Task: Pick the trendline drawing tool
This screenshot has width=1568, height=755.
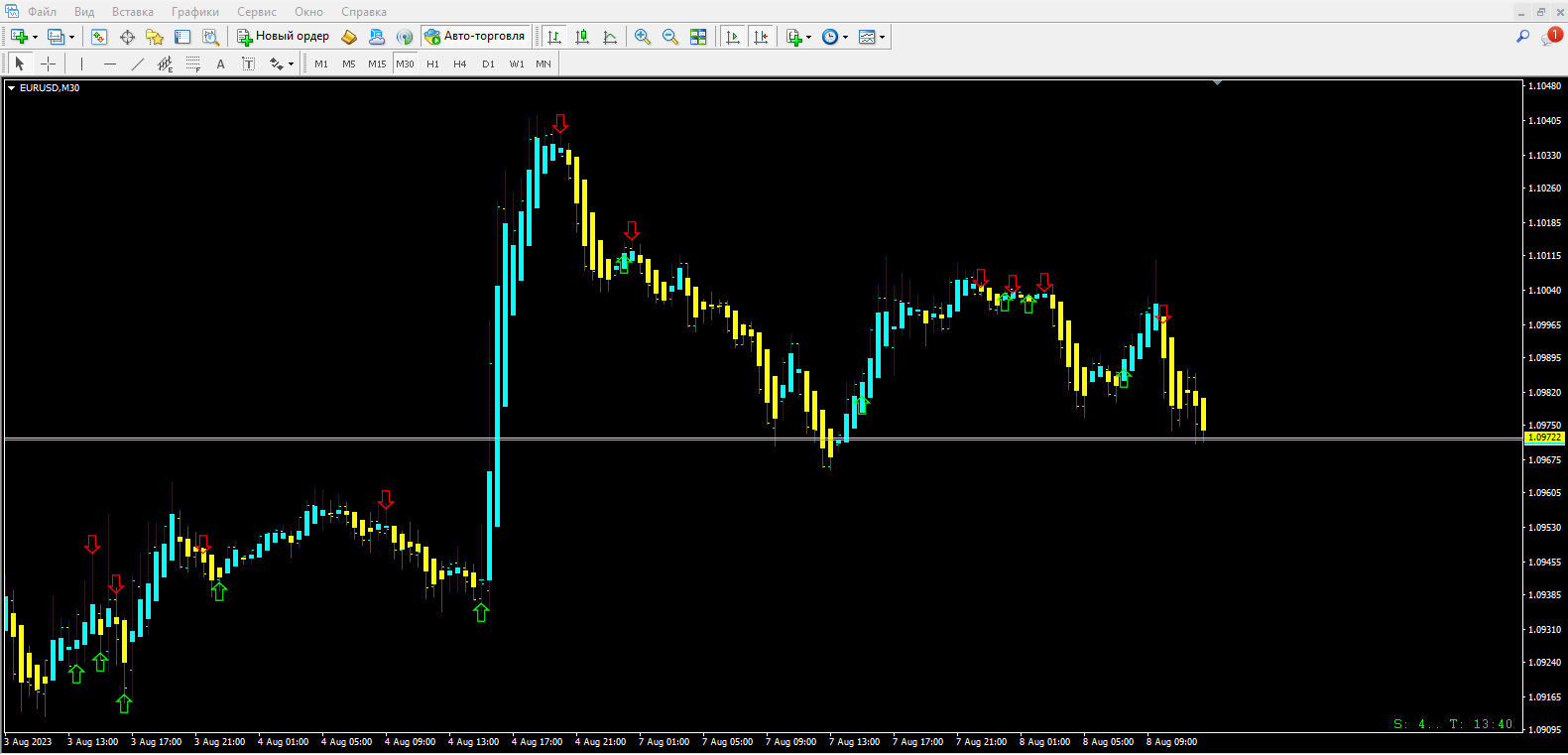Action: coord(138,63)
